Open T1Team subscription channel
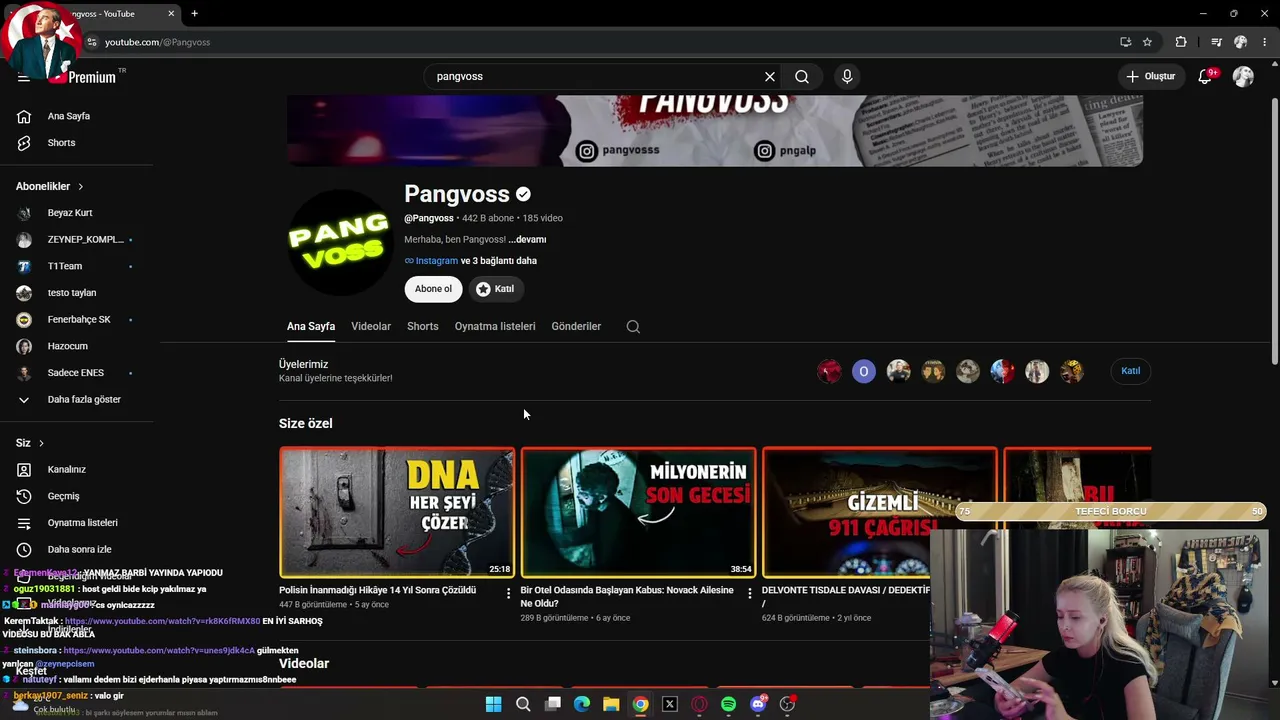 pos(65,266)
